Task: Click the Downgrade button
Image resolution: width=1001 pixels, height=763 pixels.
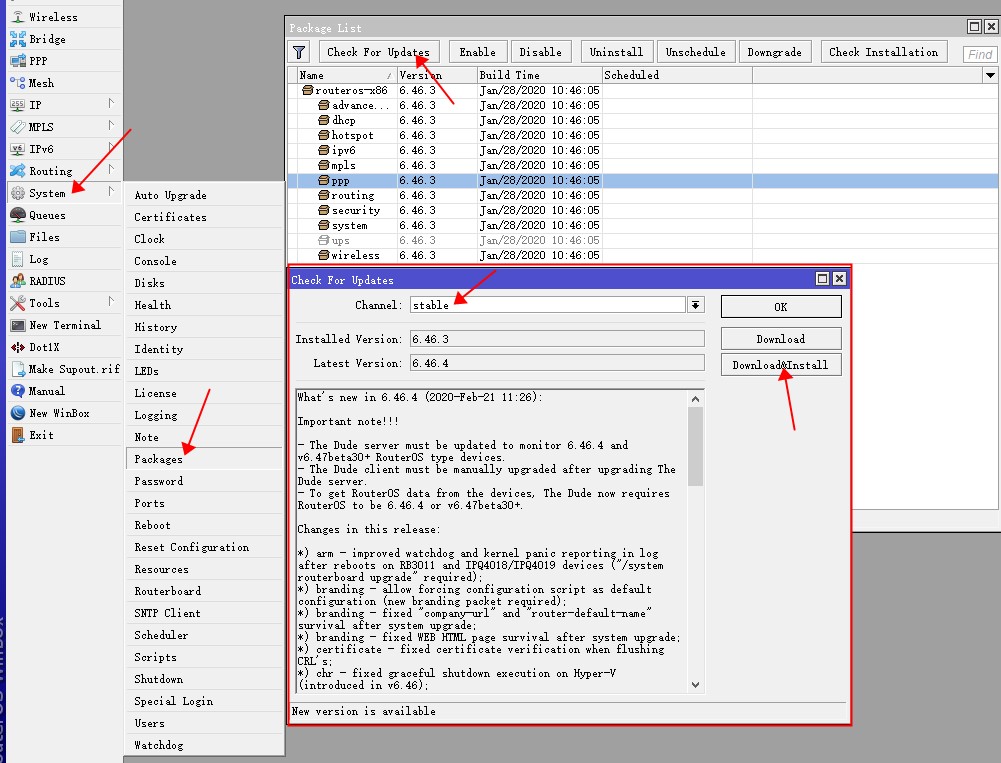Action: pyautogui.click(x=775, y=52)
